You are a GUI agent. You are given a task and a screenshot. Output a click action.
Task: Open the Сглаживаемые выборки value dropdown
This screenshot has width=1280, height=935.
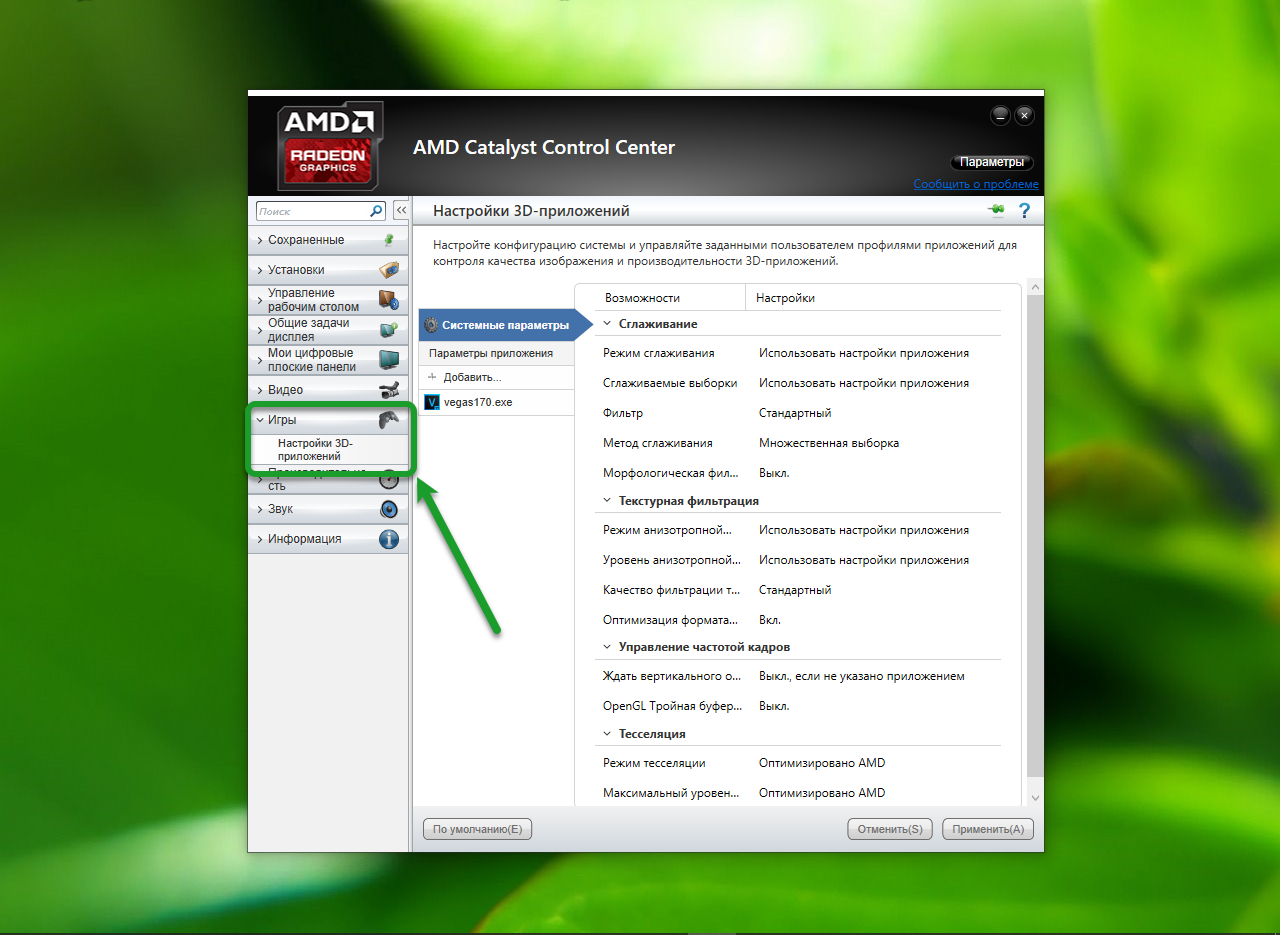coord(864,383)
